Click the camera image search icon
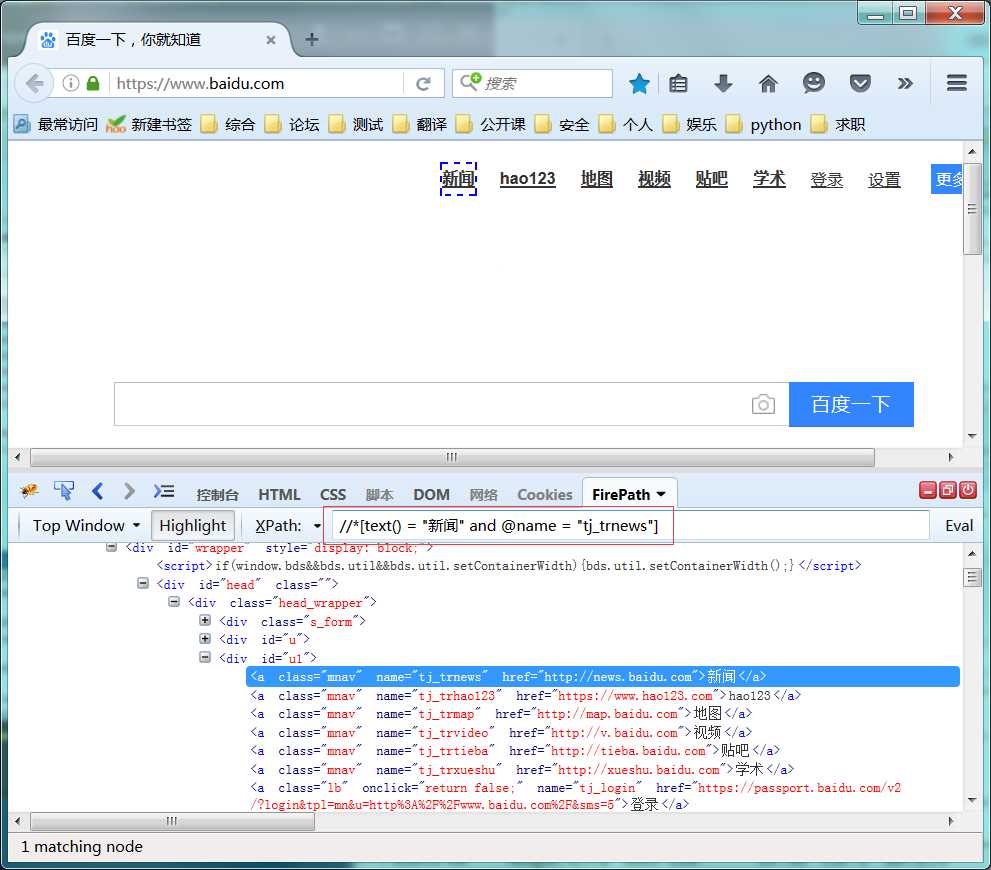Screen dimensions: 991x870 pos(763,404)
